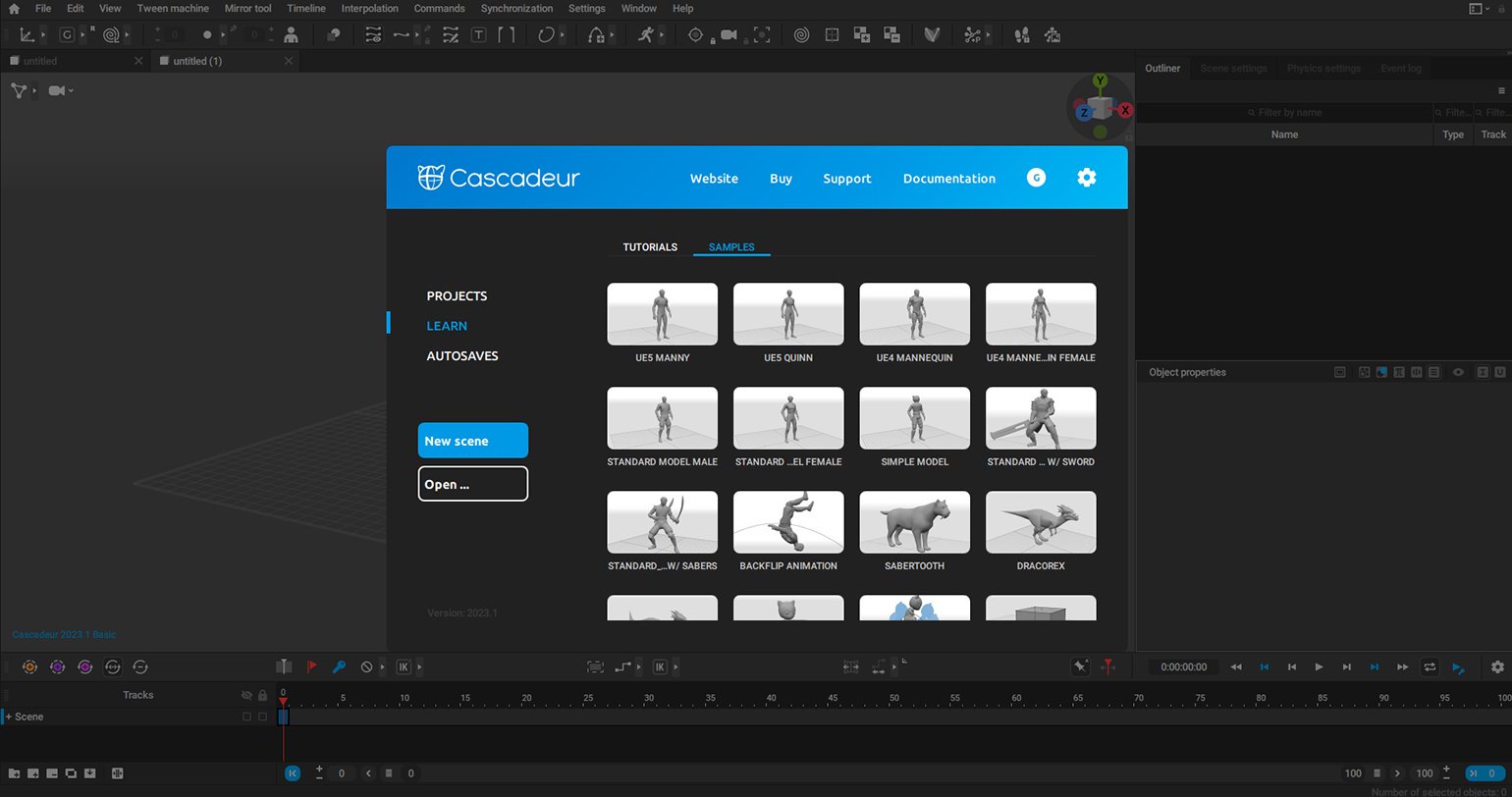Click the text 'T' box toolbar icon
1512x797 pixels.
478,34
